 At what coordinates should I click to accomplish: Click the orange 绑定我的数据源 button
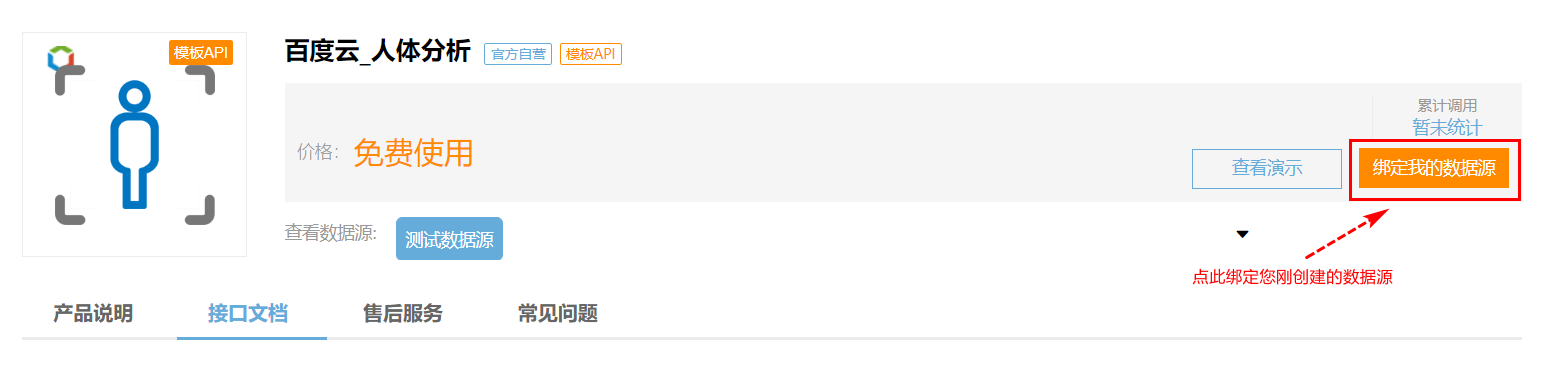(1434, 168)
